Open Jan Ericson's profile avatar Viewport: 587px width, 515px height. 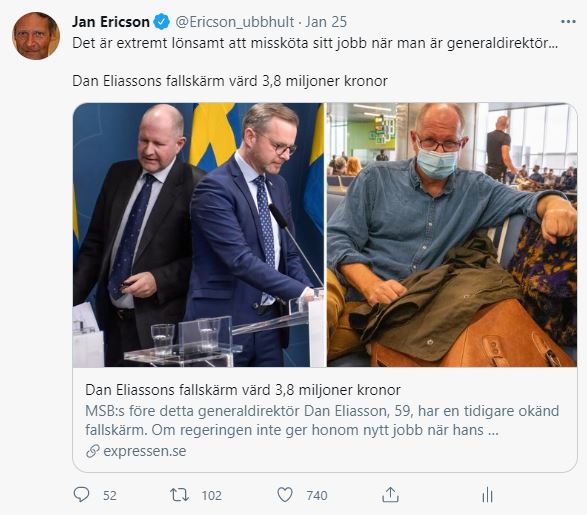coord(36,36)
